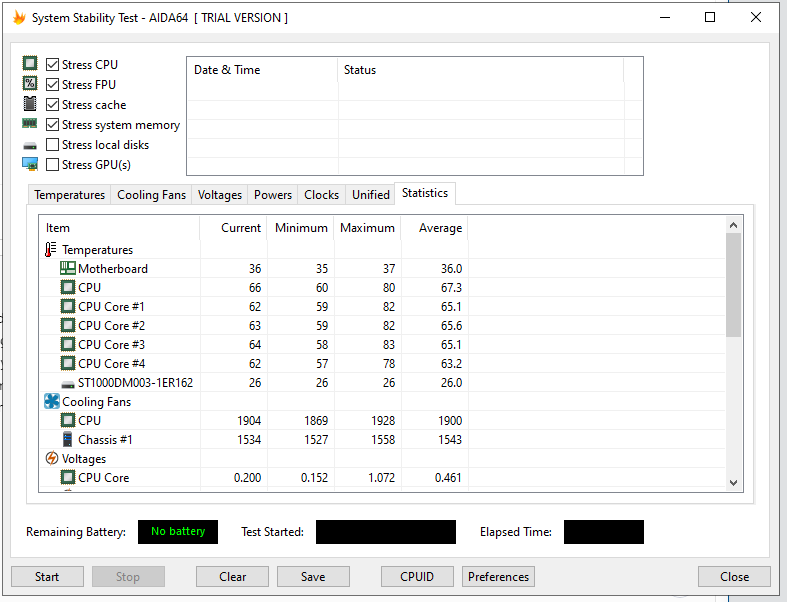Screen dimensions: 787x602
Task: Click the Current column header
Action: click(233, 228)
